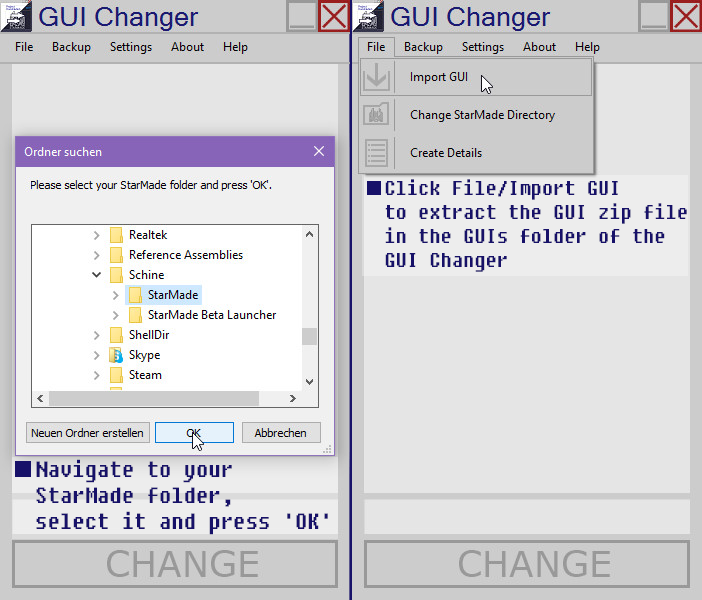Click CHANGE button in left window

[175, 564]
